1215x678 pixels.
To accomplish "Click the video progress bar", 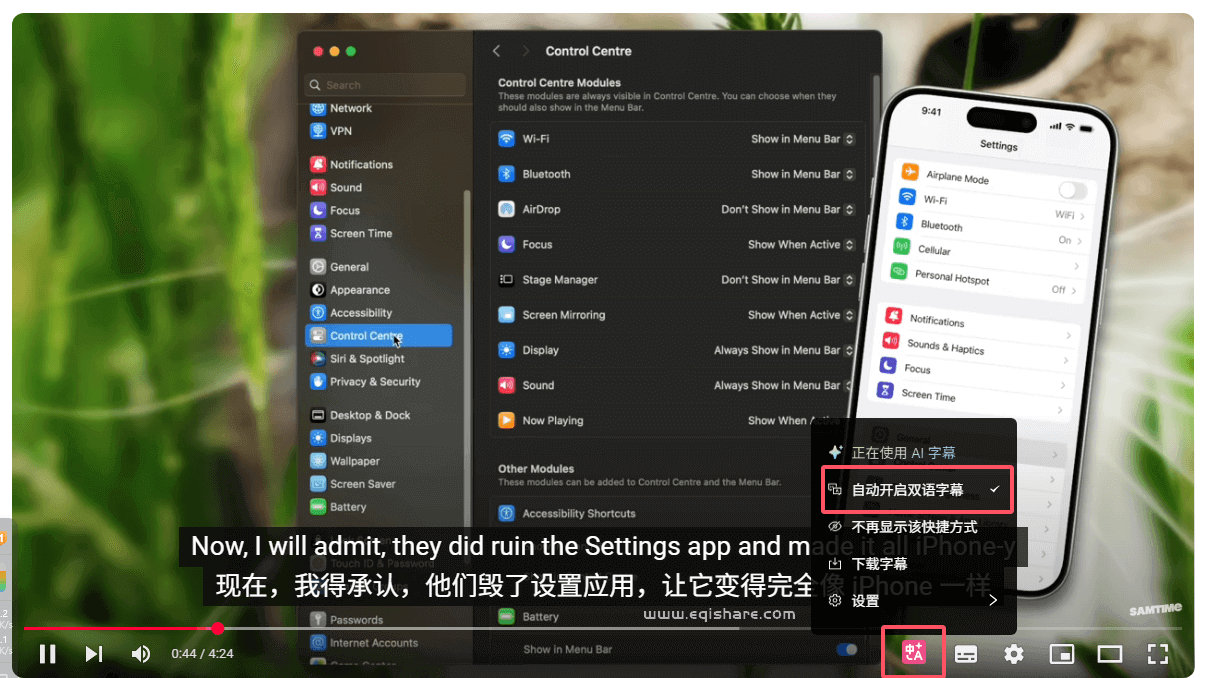I will [x=400, y=629].
